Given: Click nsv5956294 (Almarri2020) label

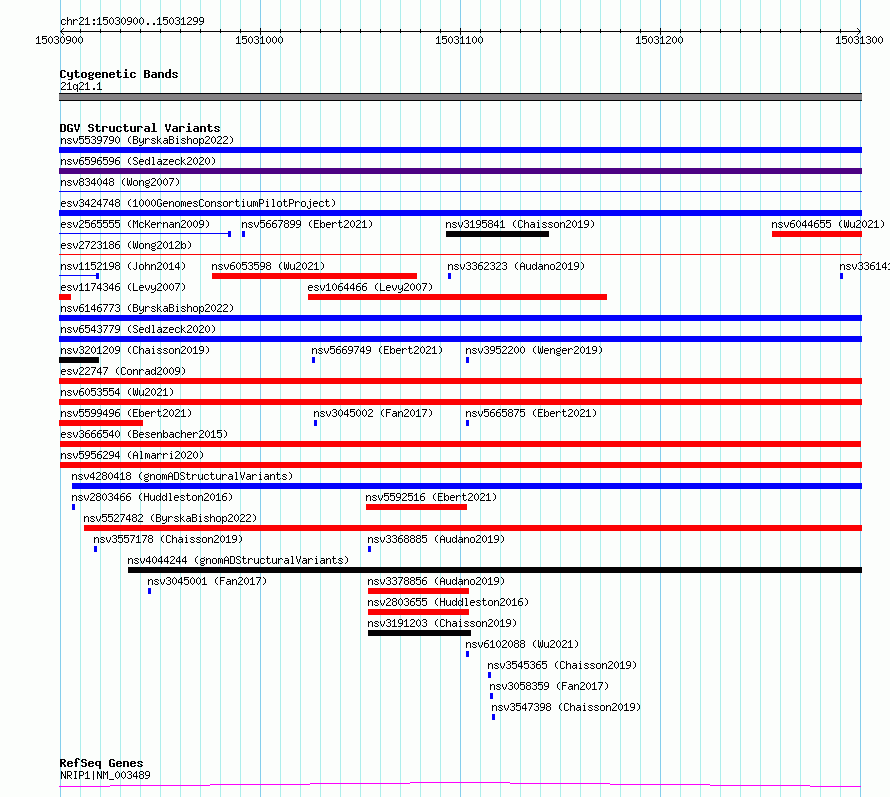Looking at the screenshot, I should [132, 455].
